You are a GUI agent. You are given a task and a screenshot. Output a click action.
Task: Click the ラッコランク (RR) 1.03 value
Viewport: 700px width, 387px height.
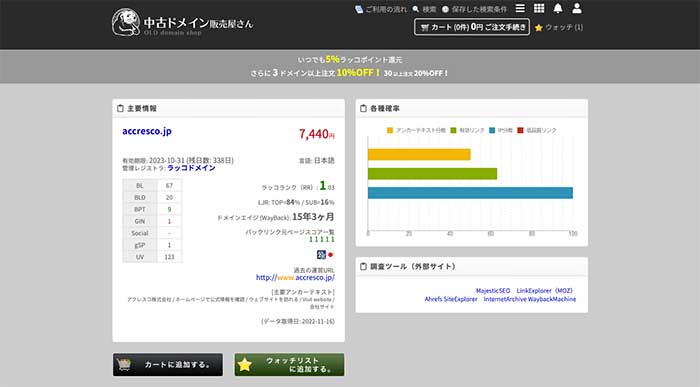point(327,186)
